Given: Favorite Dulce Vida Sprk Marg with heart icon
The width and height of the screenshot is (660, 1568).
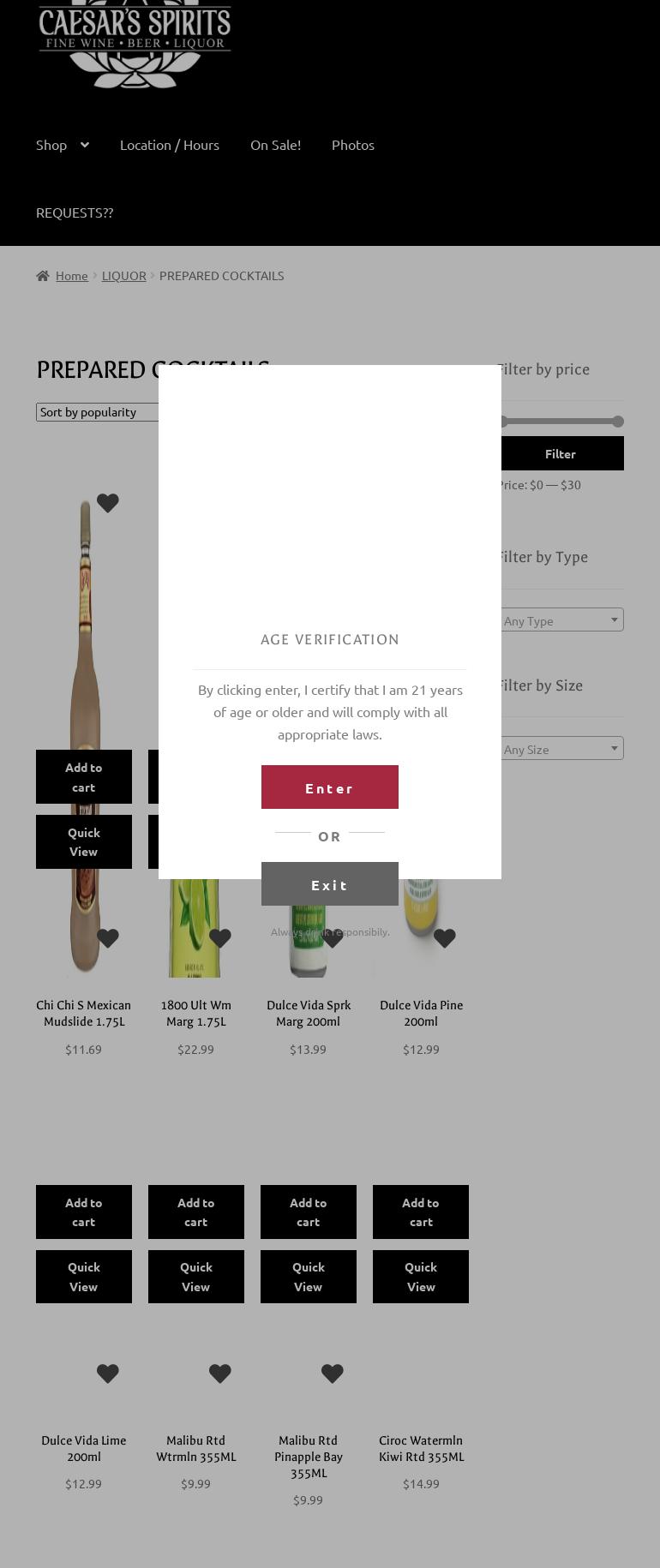Looking at the screenshot, I should coord(333,938).
